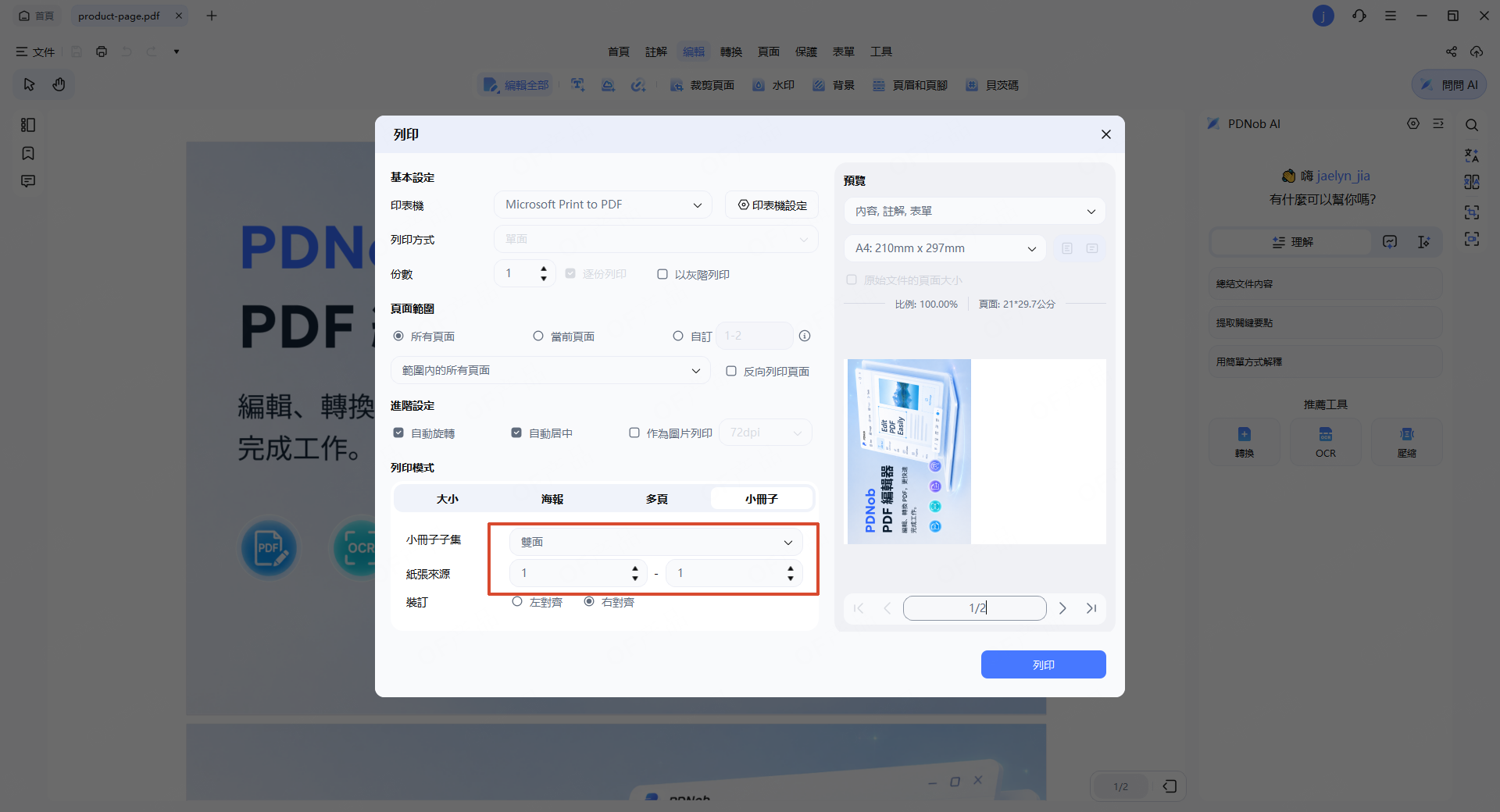Close the print dialog

pyautogui.click(x=1106, y=134)
